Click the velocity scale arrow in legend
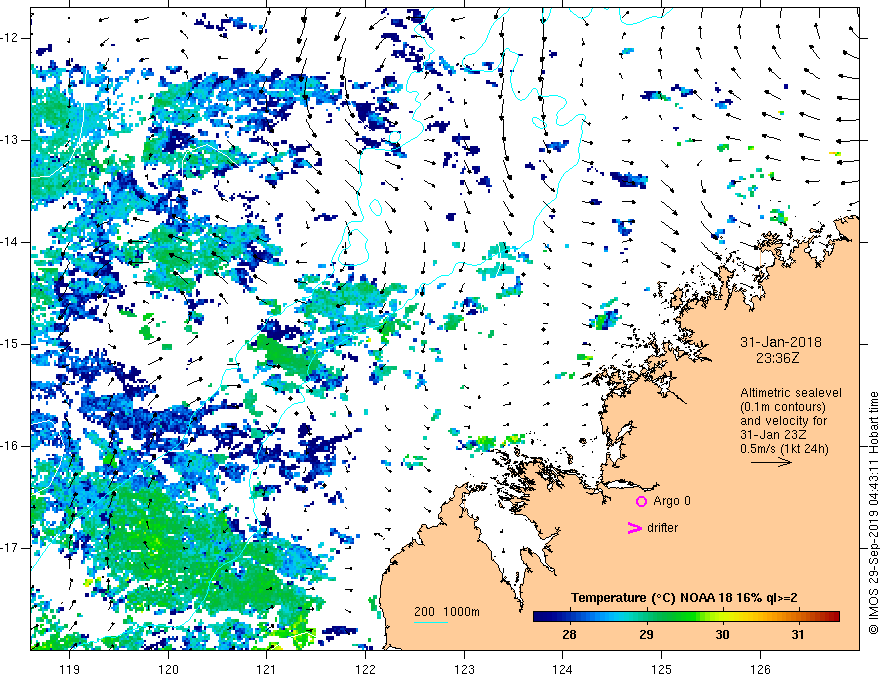This screenshot has height=680, width=880. click(x=771, y=462)
